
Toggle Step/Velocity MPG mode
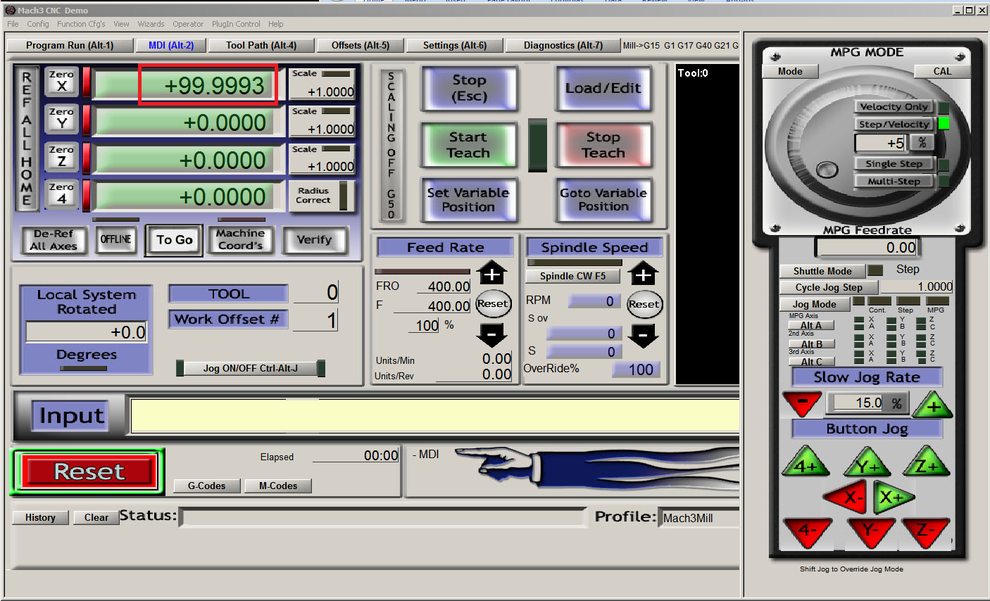tap(893, 124)
